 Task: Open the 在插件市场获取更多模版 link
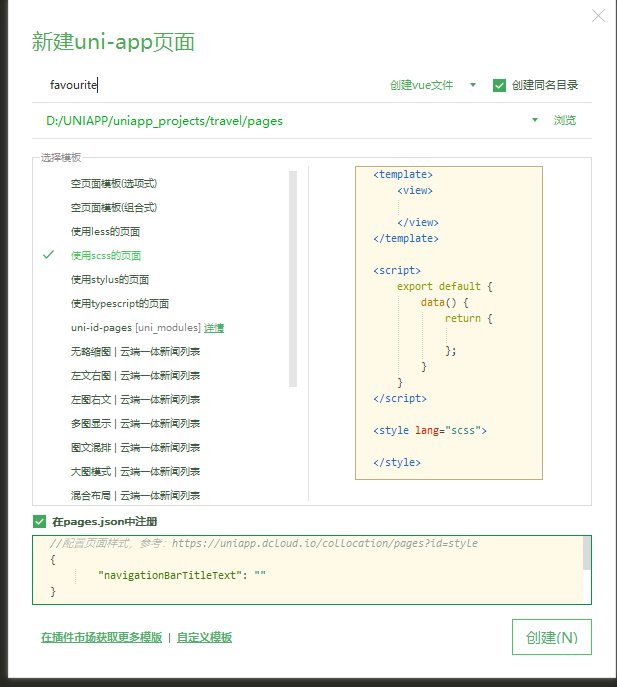[102, 637]
